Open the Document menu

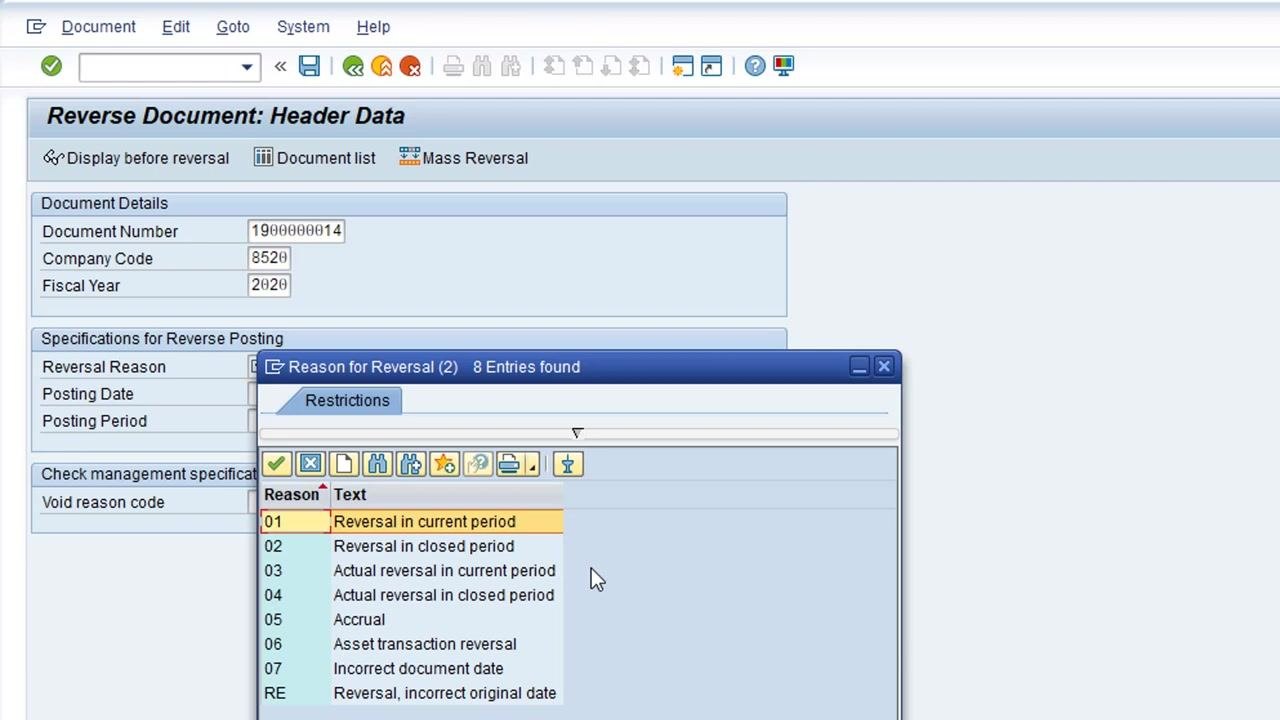[98, 27]
